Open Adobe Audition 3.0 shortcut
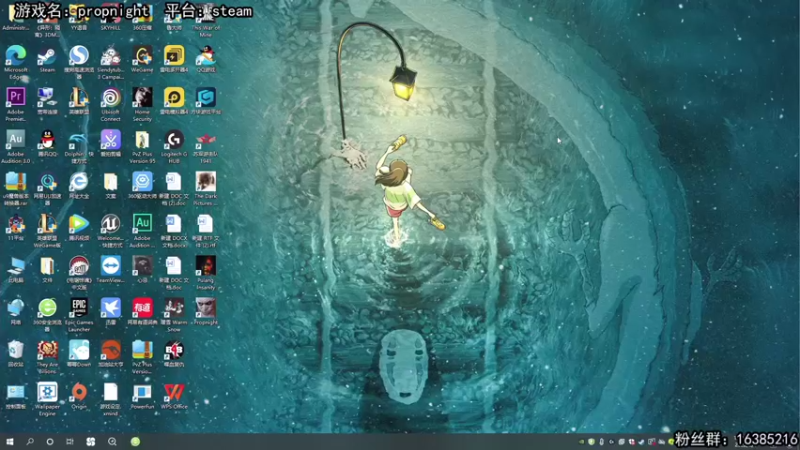 tap(16, 140)
